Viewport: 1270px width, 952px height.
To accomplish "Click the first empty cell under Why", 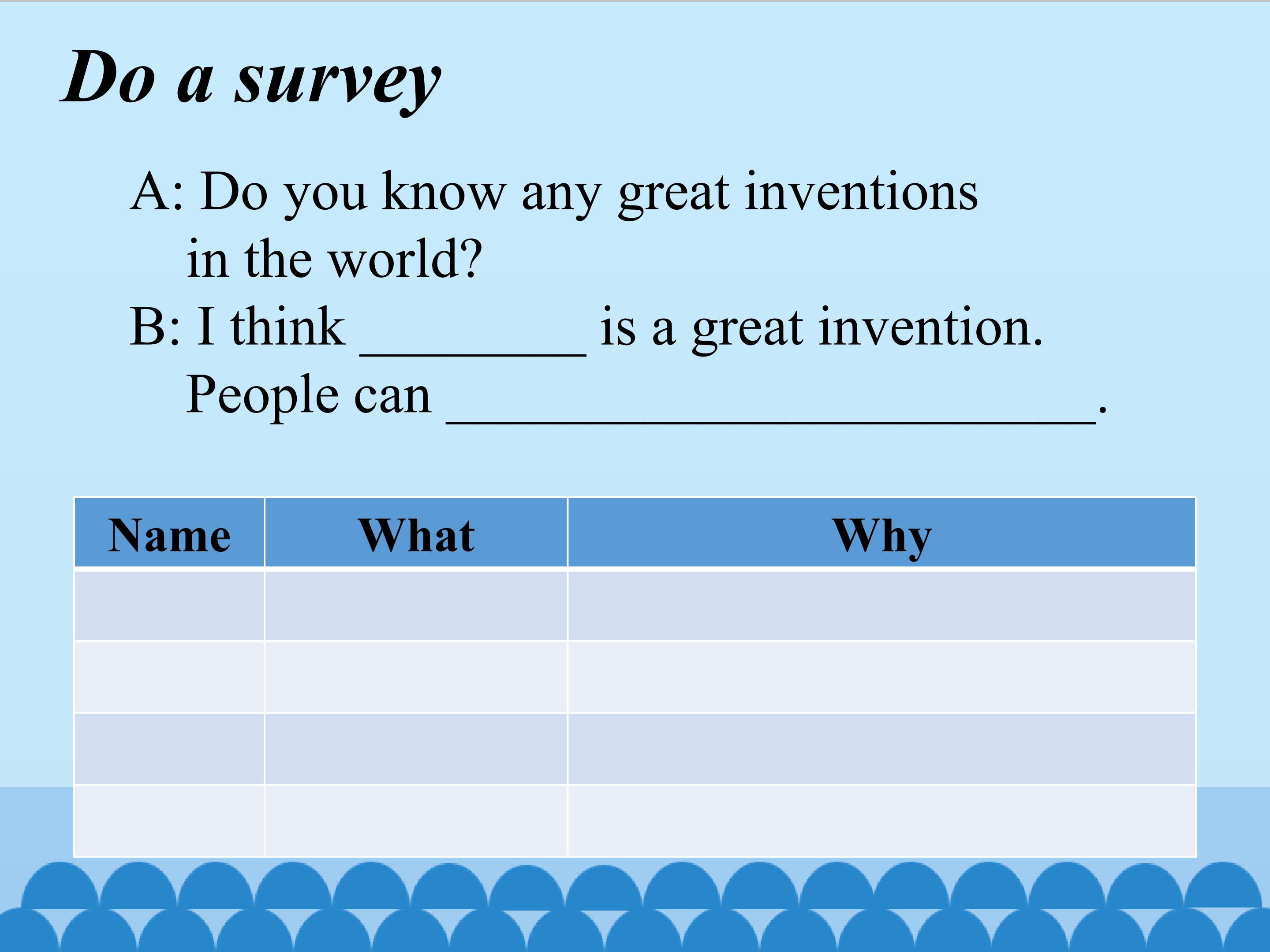I will 882,605.
